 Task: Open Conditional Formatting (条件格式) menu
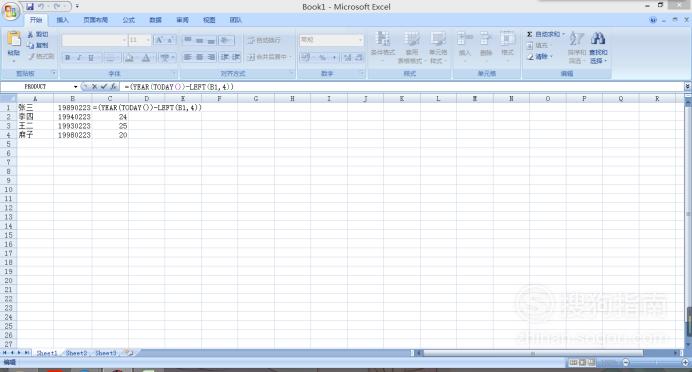pyautogui.click(x=383, y=48)
